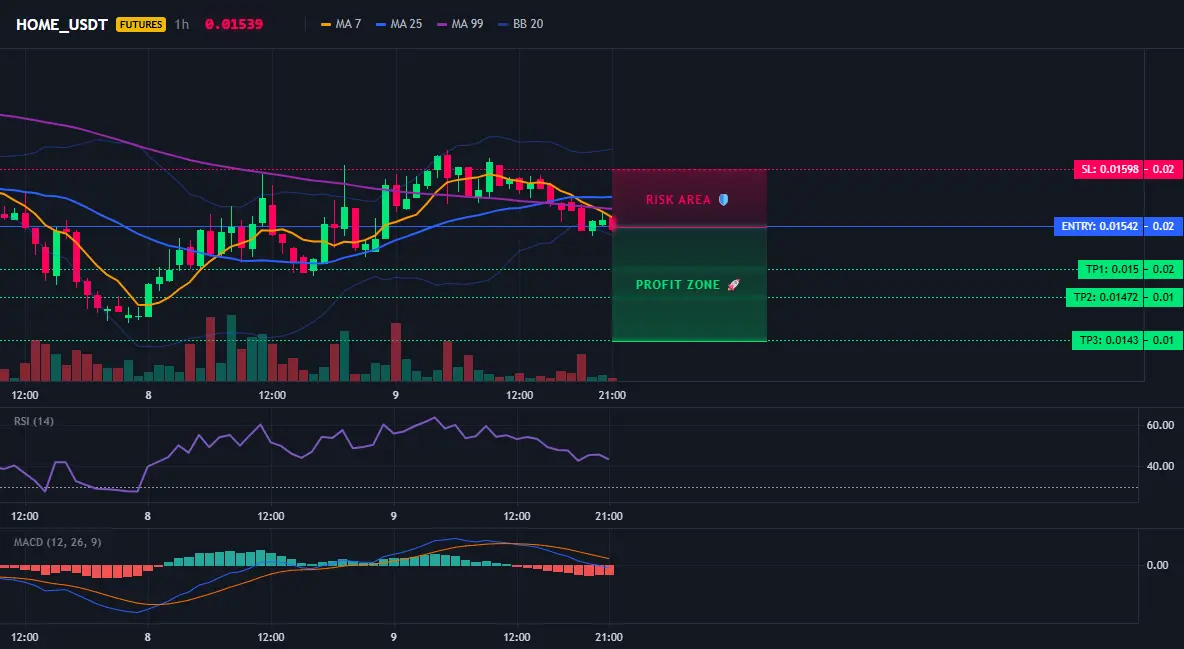Viewport: 1184px width, 649px height.
Task: Click the MA 7 orange color dash
Action: coord(326,24)
